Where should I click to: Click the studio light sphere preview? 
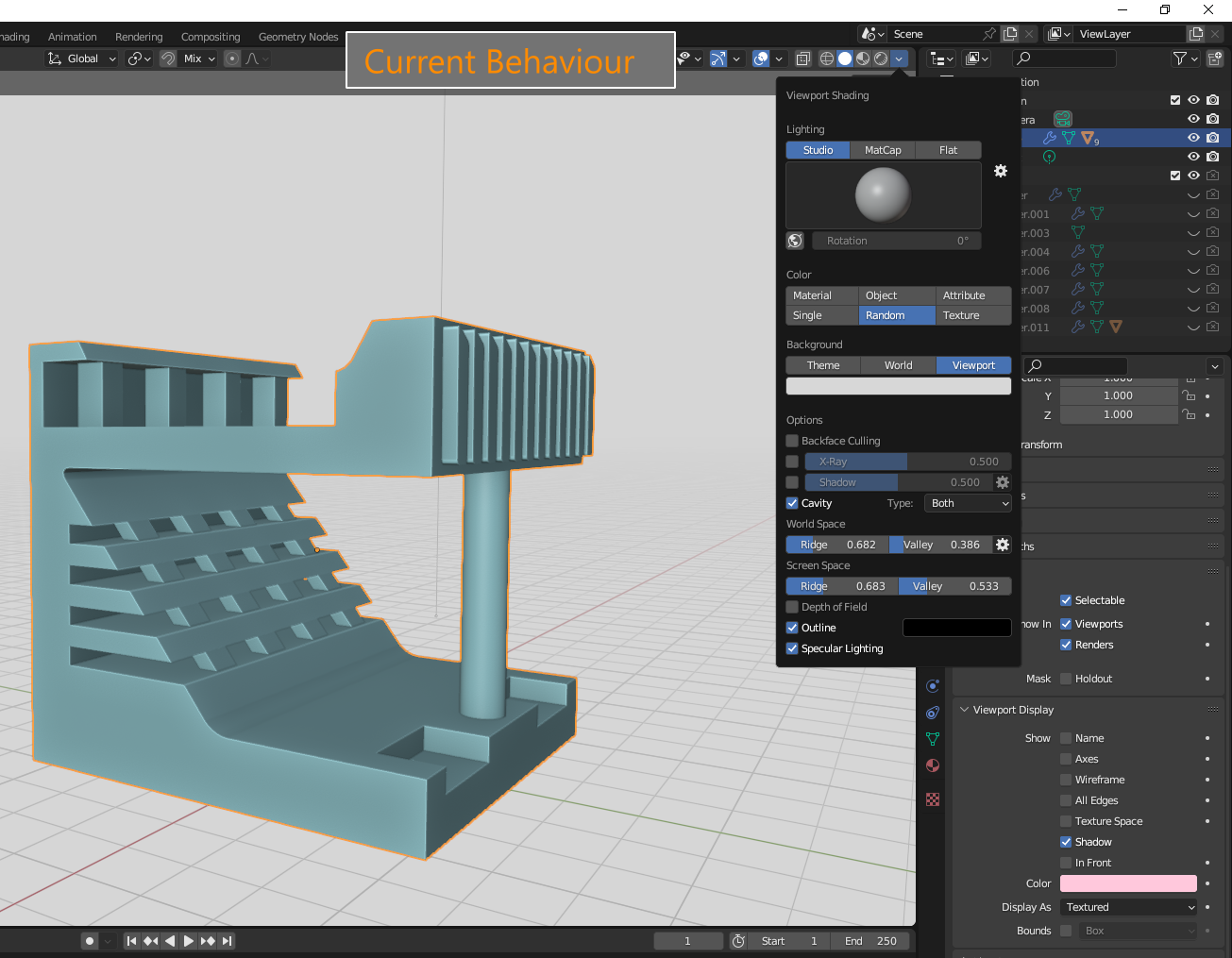point(883,194)
